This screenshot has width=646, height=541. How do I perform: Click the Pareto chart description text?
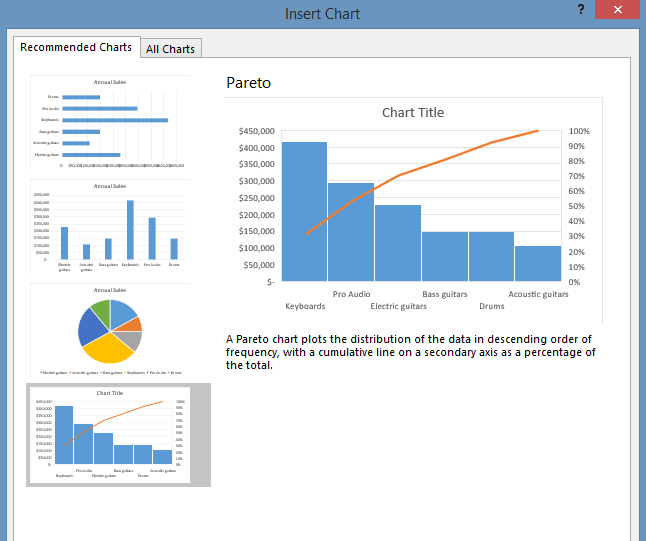[410, 352]
